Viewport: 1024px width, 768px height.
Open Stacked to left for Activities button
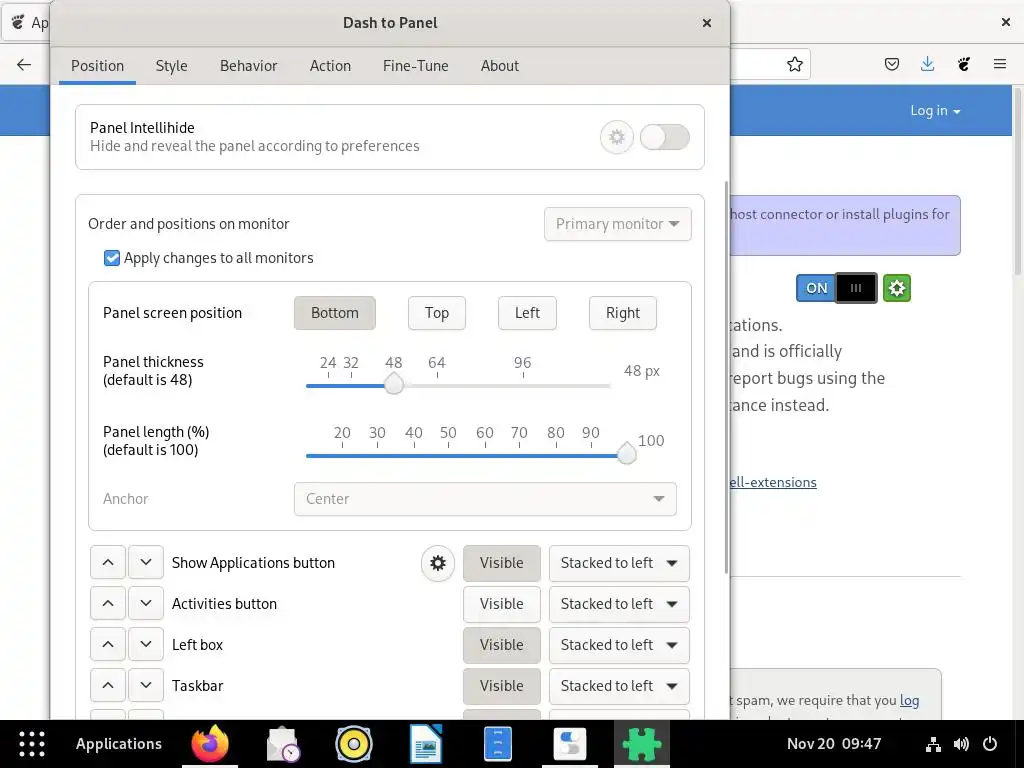coord(619,604)
